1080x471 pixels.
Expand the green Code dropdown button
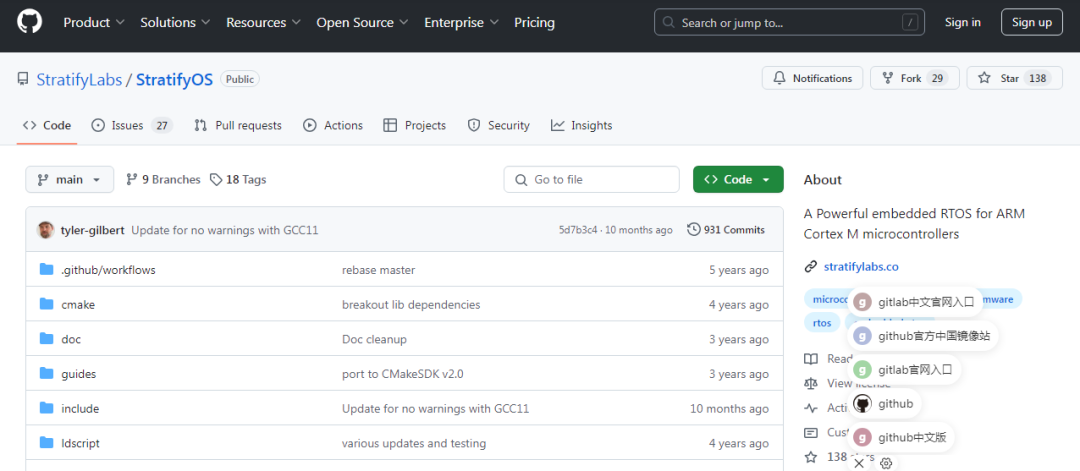[x=738, y=180]
